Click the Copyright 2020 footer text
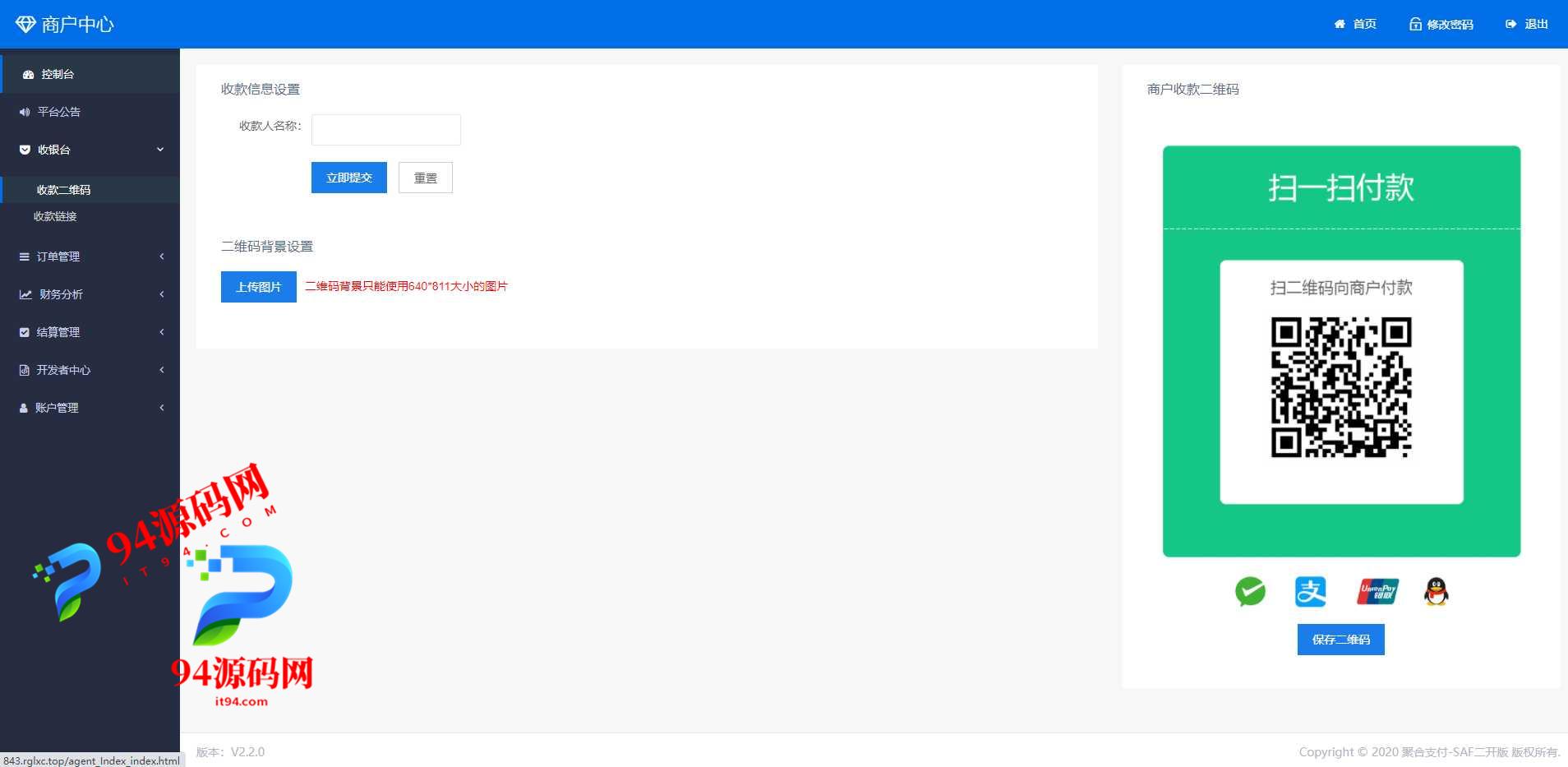The width and height of the screenshot is (1568, 767). click(1429, 751)
